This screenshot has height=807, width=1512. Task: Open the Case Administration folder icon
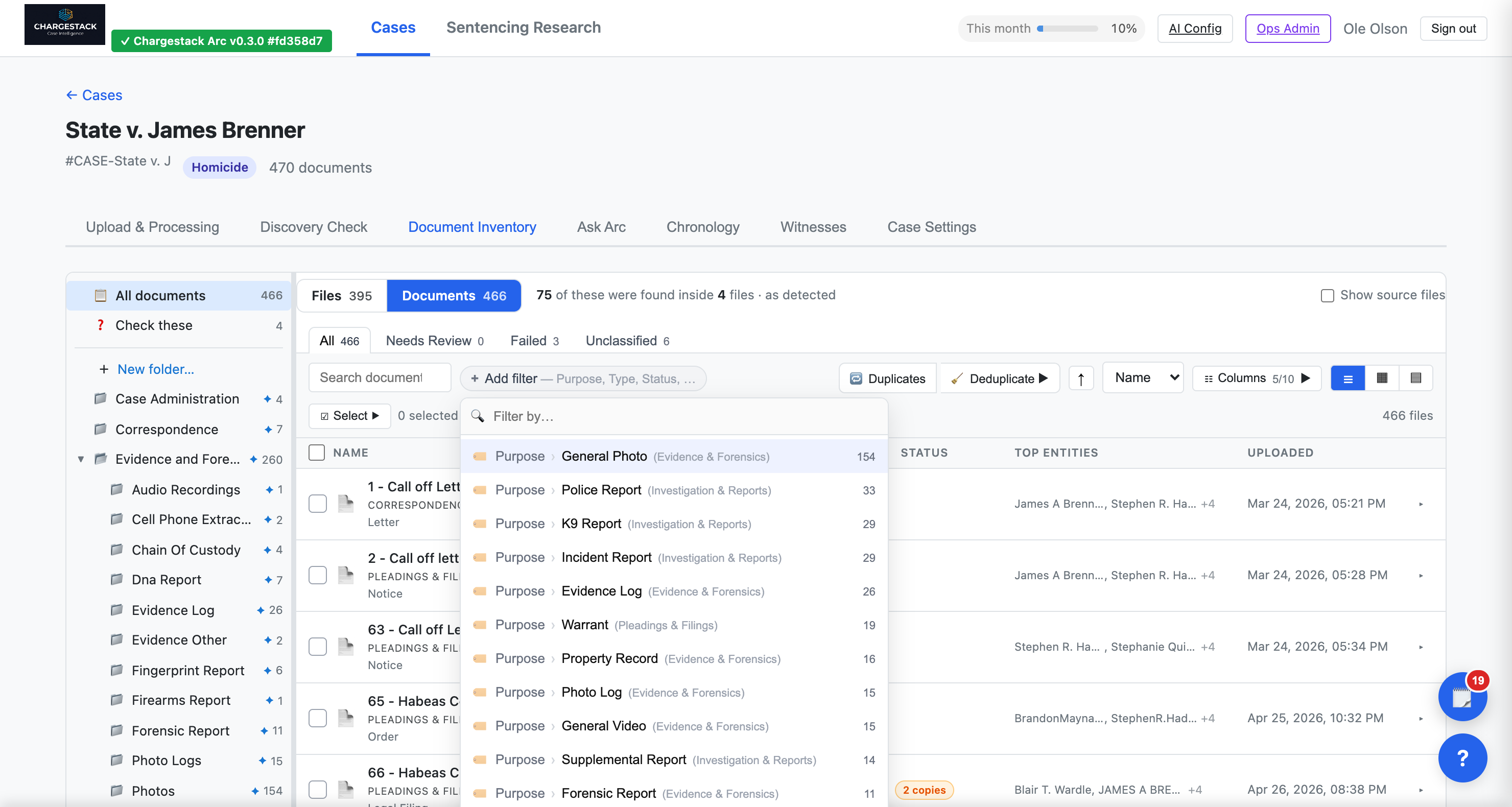pyautogui.click(x=100, y=398)
